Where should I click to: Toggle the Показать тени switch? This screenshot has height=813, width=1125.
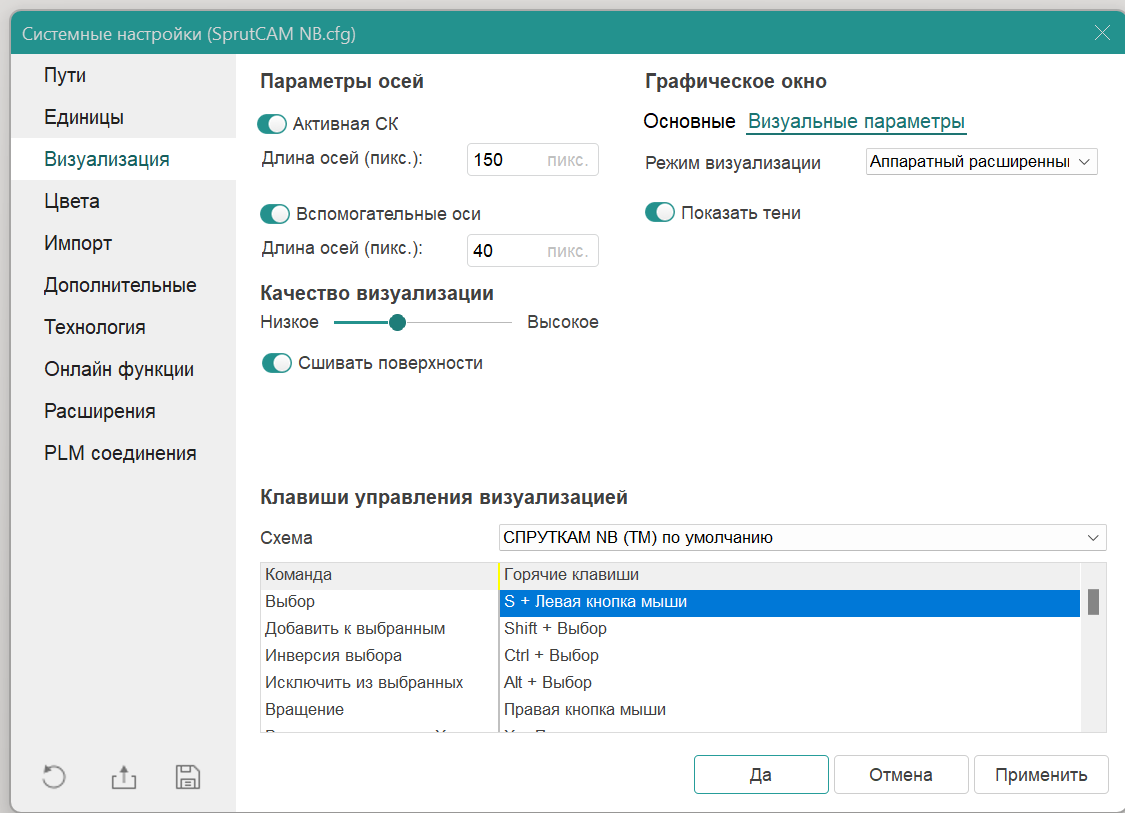pos(660,213)
